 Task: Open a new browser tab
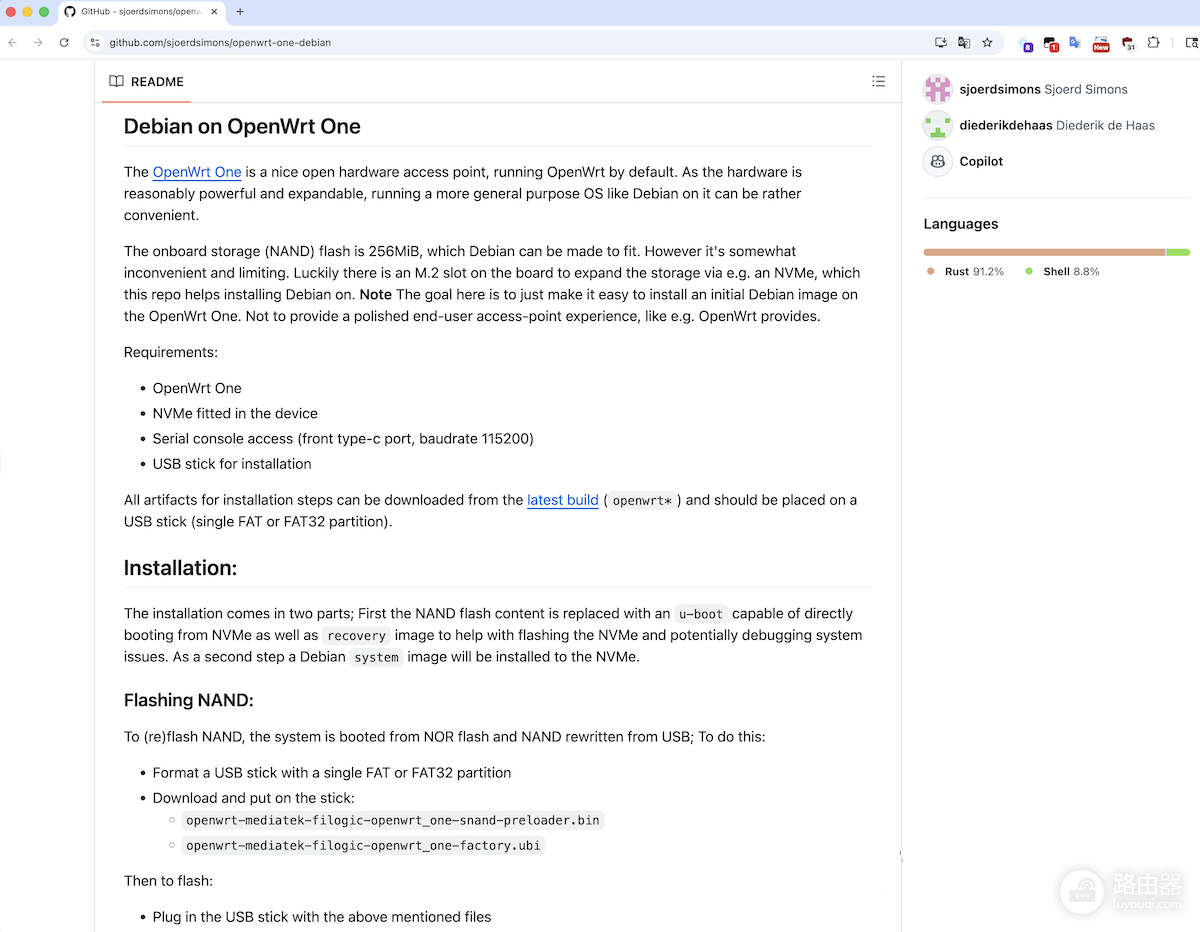point(240,12)
